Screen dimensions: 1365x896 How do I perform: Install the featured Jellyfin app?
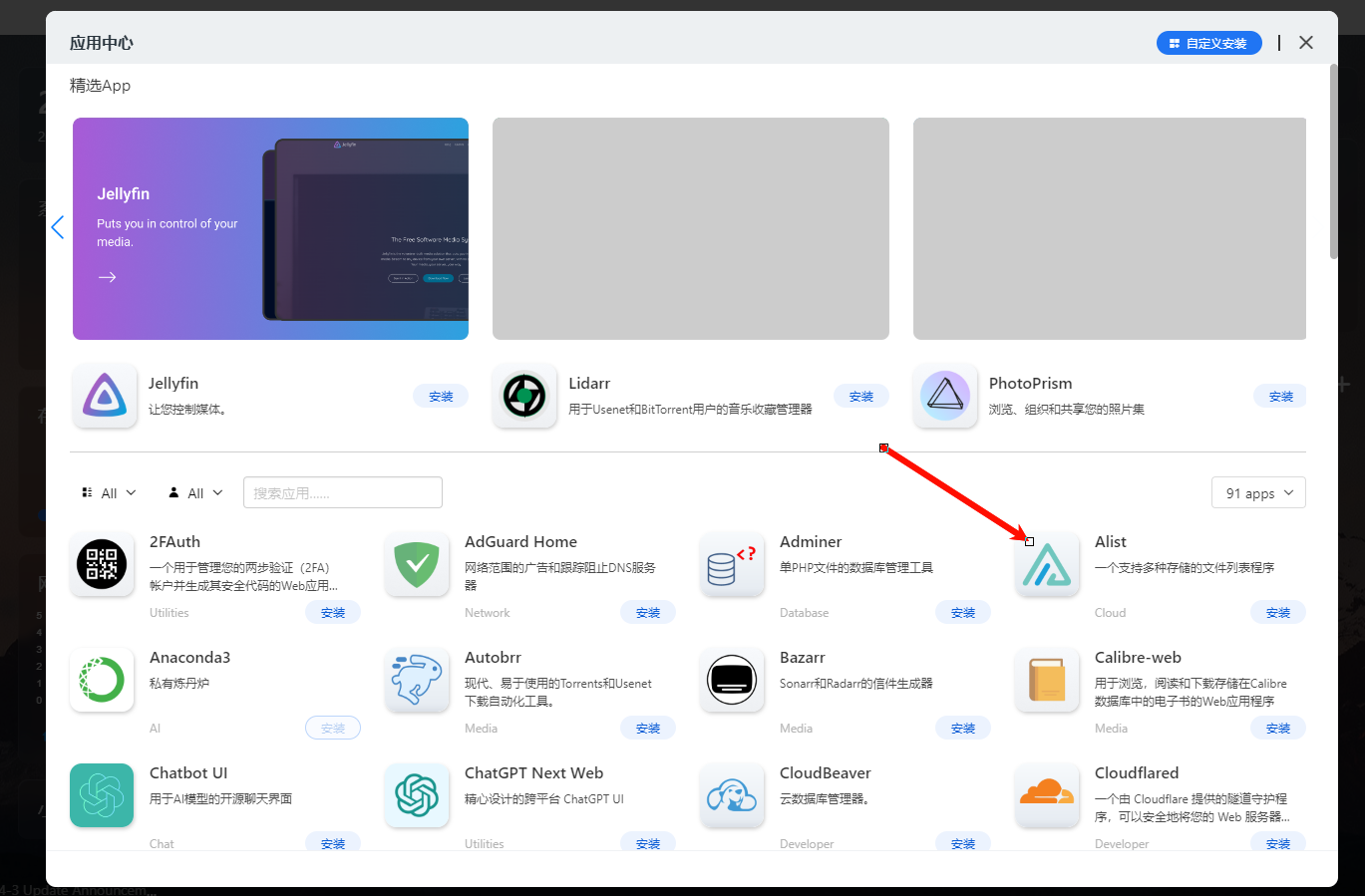click(441, 397)
